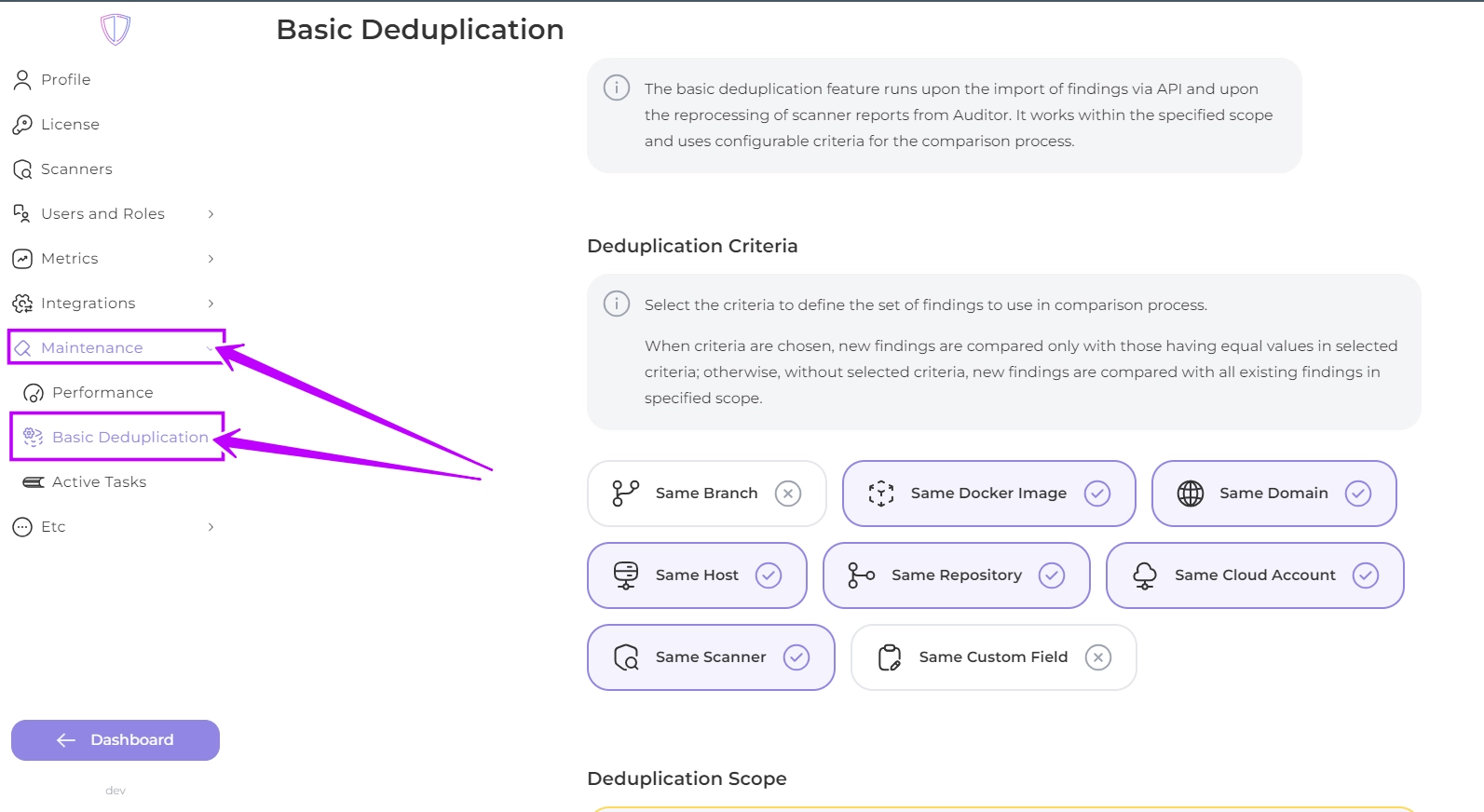Open Basic Deduplication menu item
The image size is (1484, 812).
pyautogui.click(x=129, y=438)
